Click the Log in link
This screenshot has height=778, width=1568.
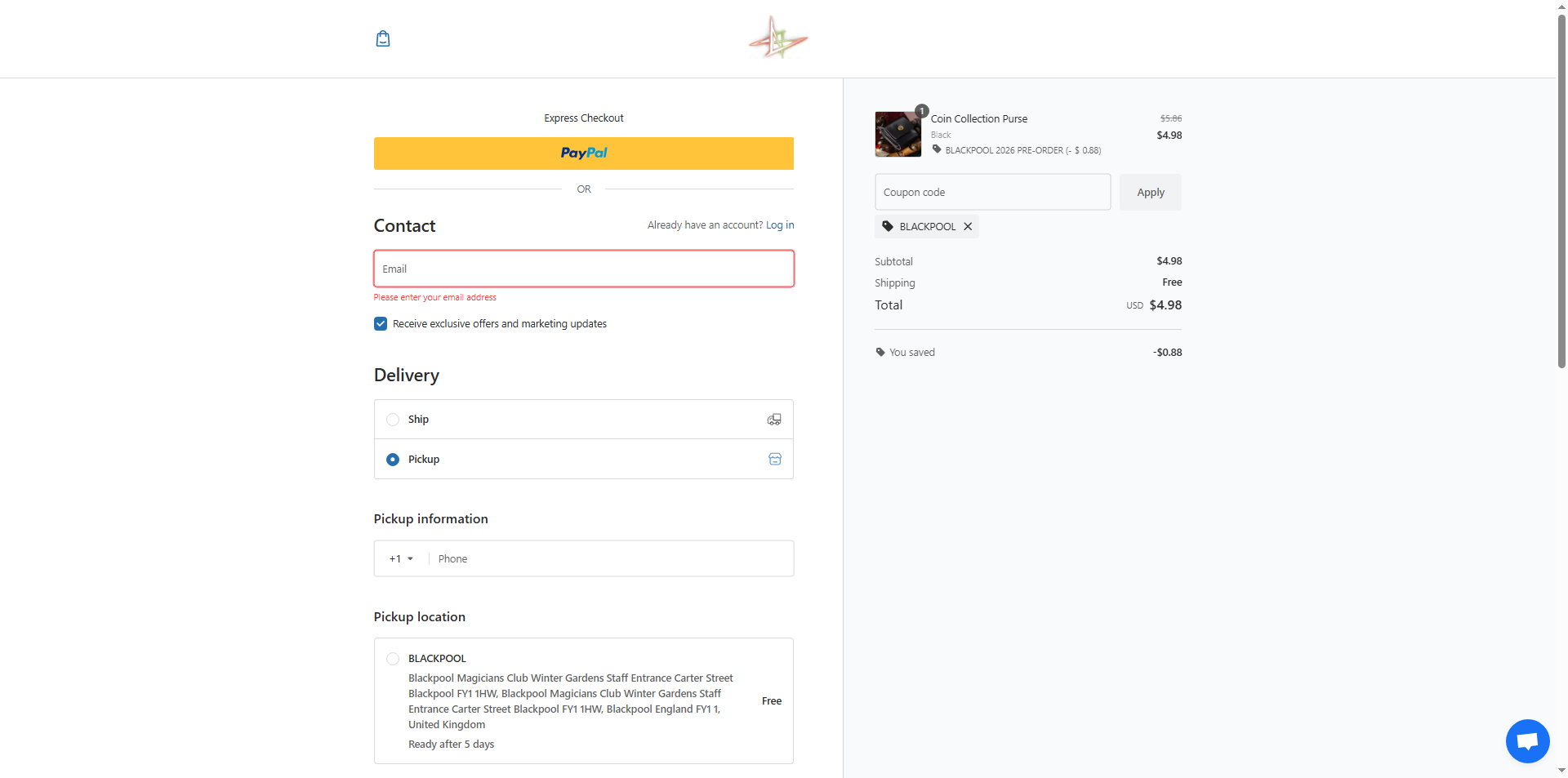[779, 225]
